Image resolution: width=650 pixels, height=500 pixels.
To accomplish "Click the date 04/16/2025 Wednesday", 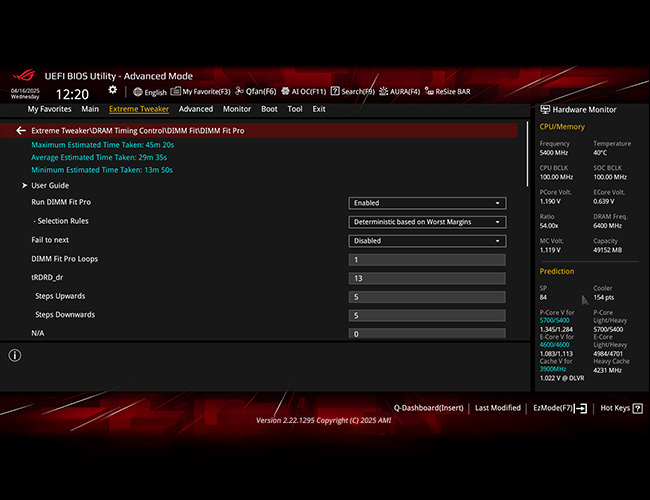I will (25, 94).
